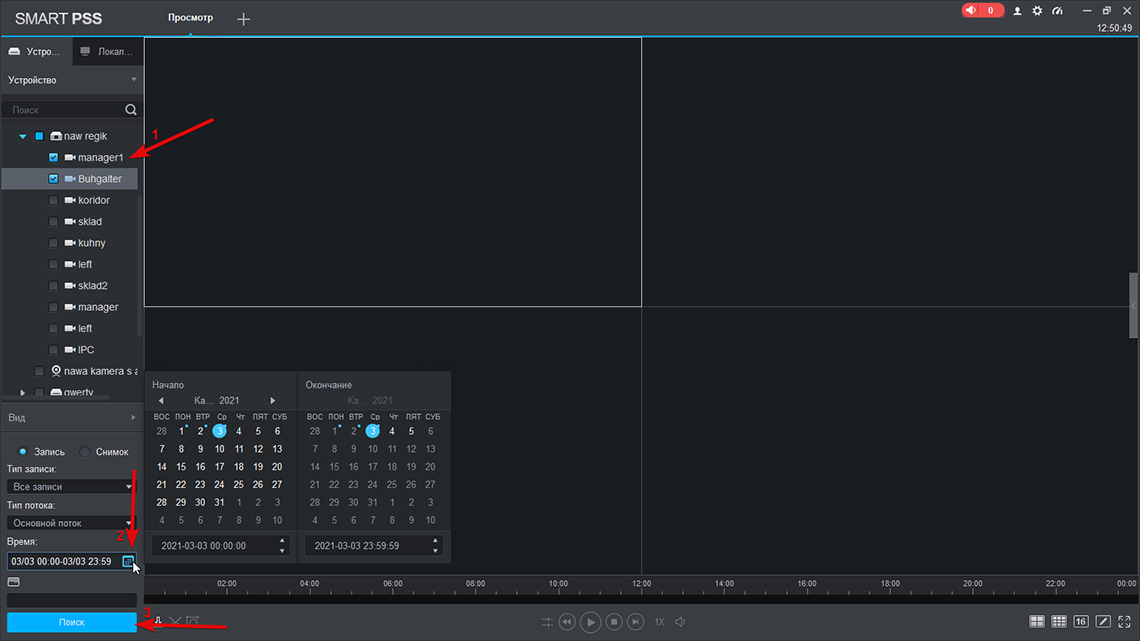
Task: Open the system status gauge icon
Action: coord(1057,11)
